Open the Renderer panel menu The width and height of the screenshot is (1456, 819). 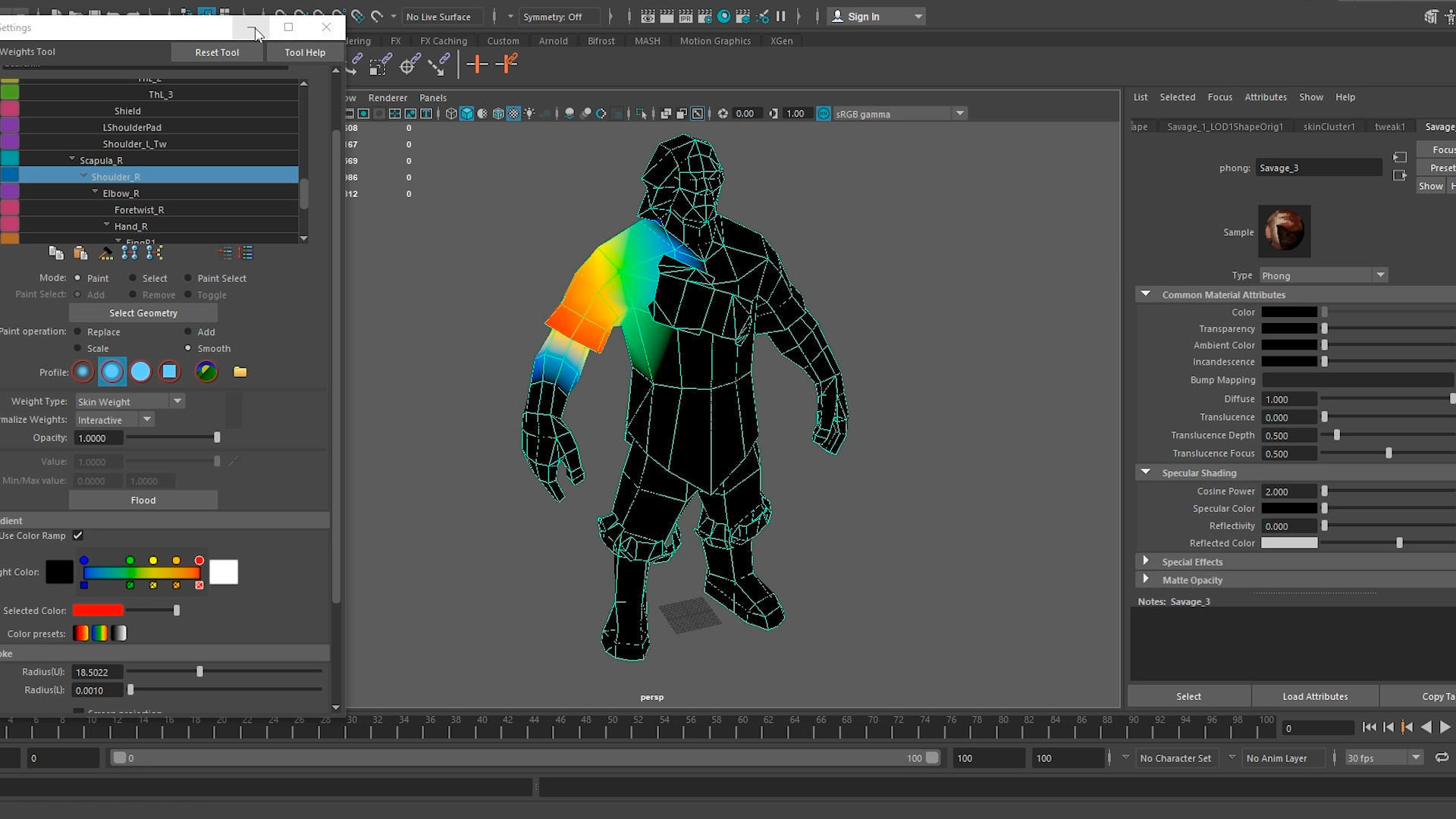tap(388, 98)
